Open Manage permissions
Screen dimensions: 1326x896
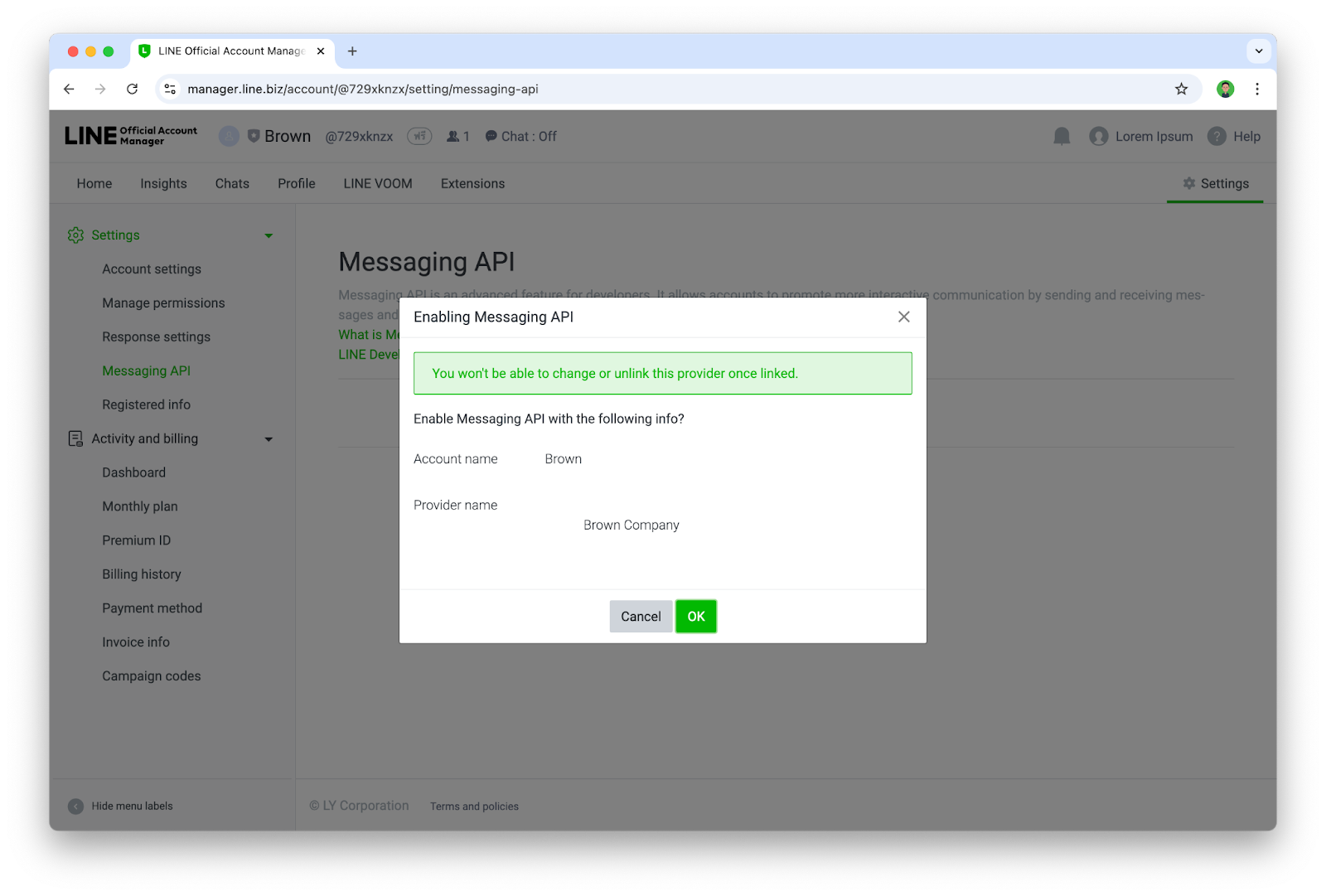point(163,303)
